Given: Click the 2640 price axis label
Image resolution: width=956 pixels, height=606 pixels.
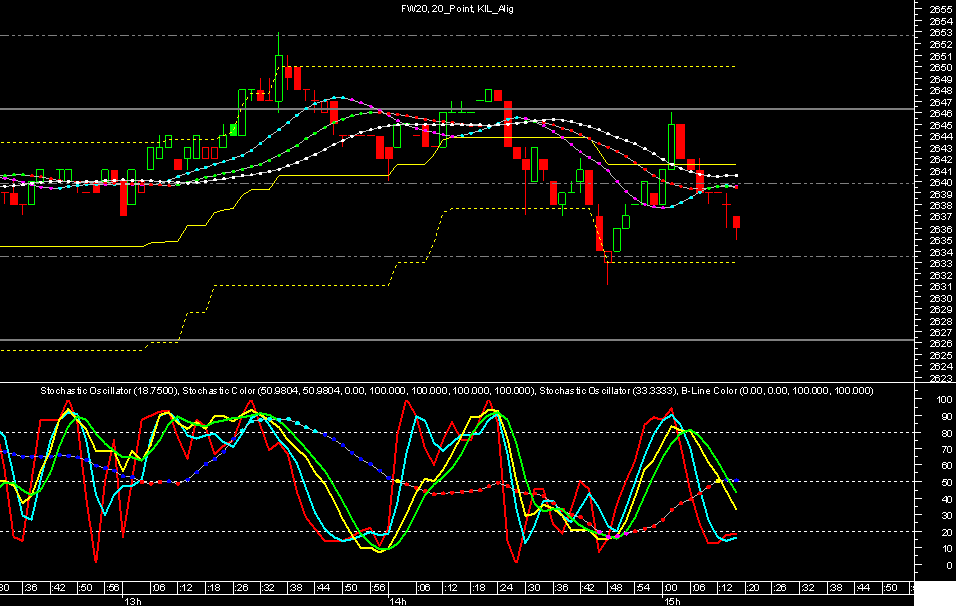Looking at the screenshot, I should click(941, 182).
